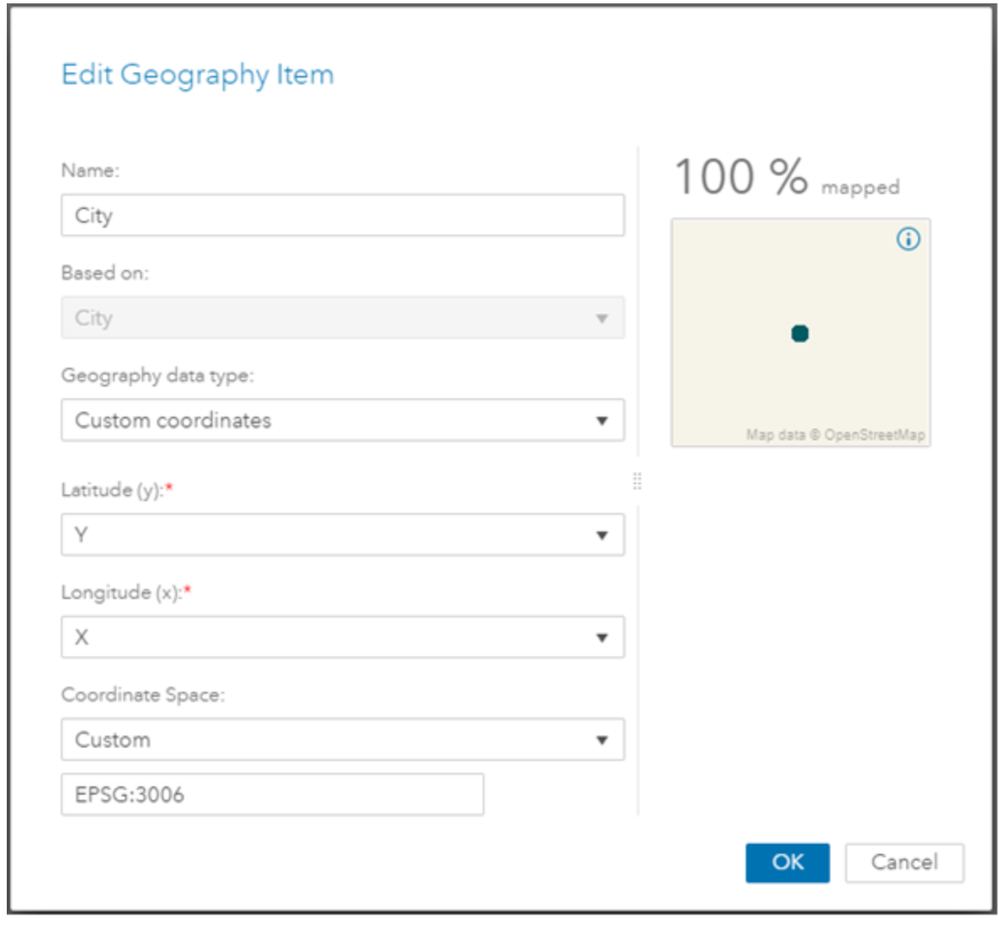The image size is (999, 928).
Task: Click the EPSG:3006 input field
Action: (x=272, y=795)
